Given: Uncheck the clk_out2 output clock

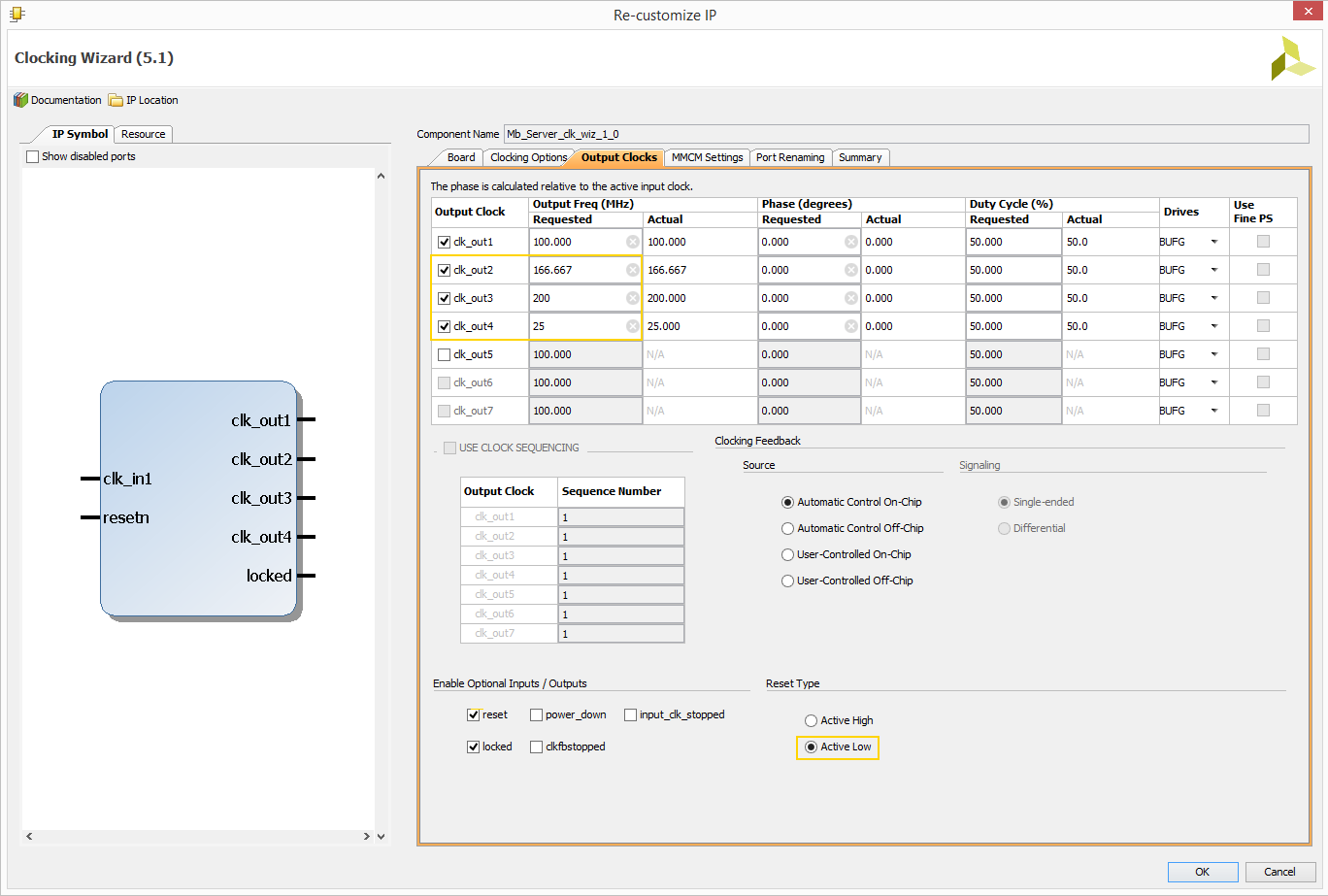Looking at the screenshot, I should pos(445,271).
